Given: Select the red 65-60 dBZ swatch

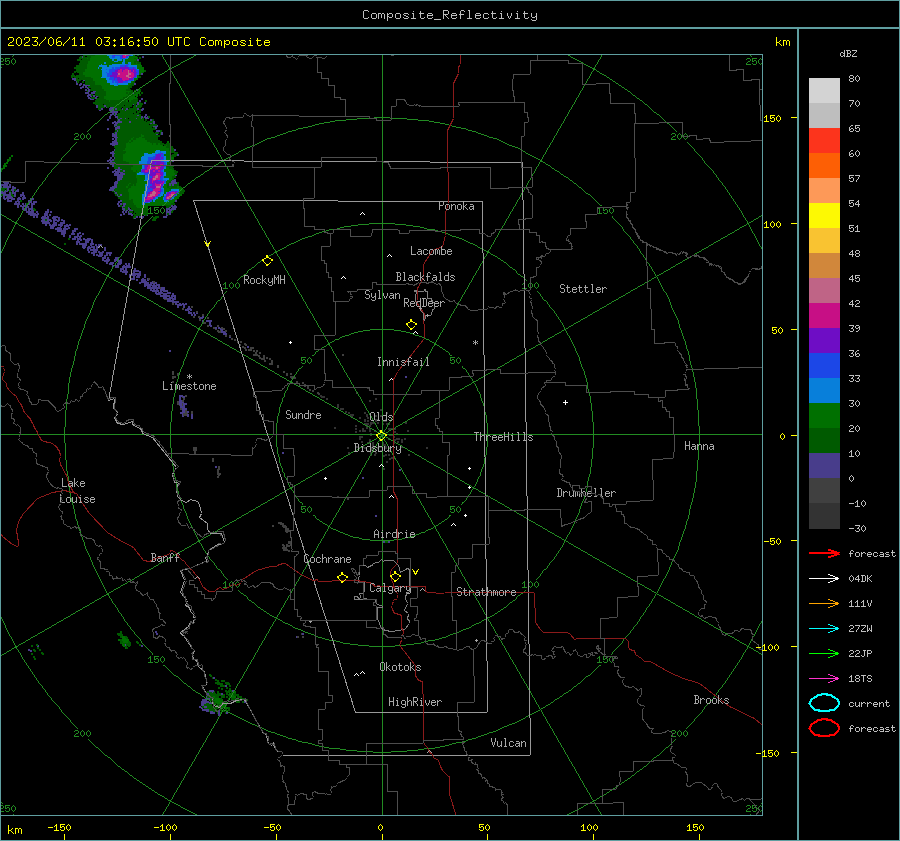Looking at the screenshot, I should [x=824, y=141].
